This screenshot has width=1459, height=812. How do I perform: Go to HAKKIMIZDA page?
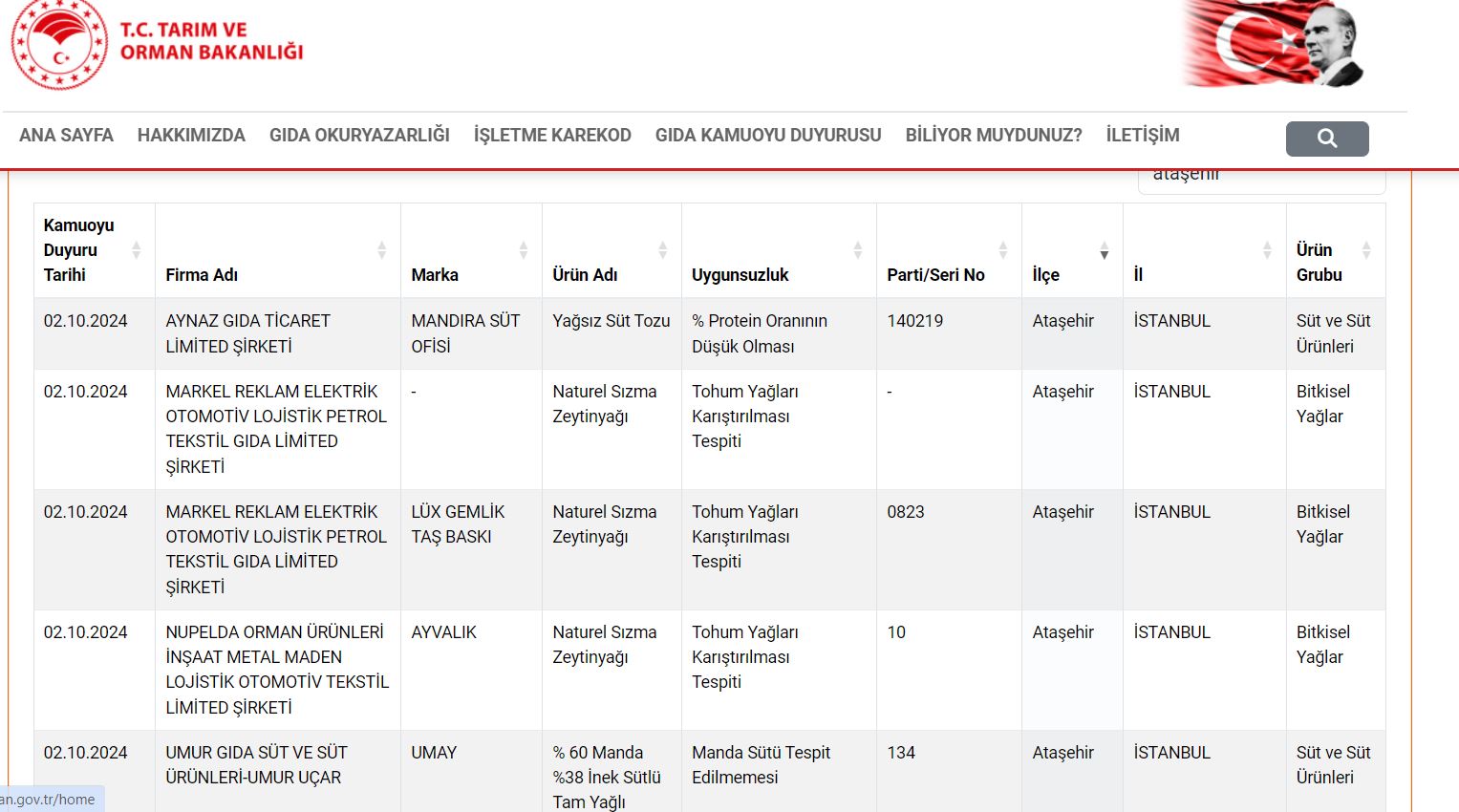[191, 136]
